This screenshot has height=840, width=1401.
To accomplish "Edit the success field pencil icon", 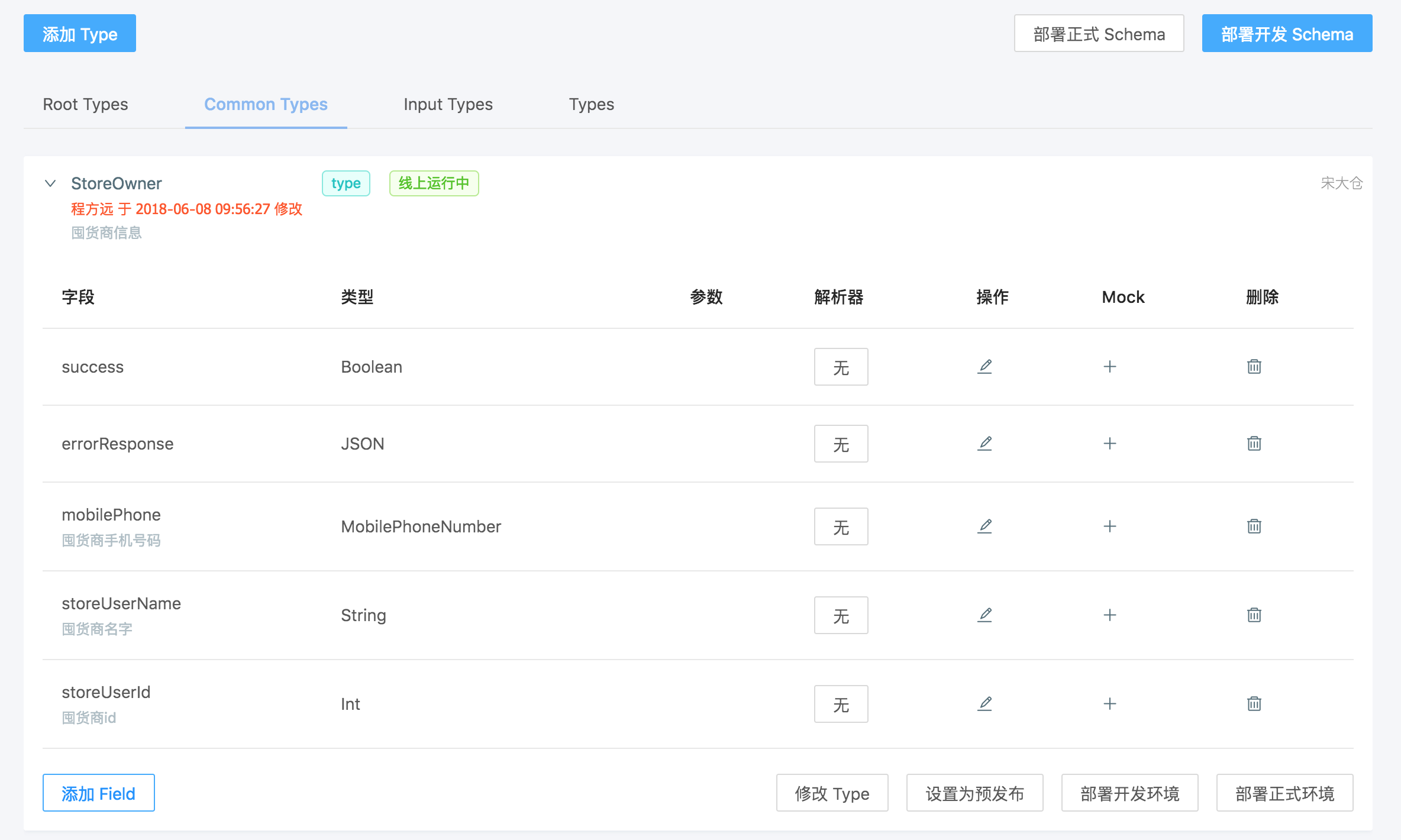I will click(984, 367).
